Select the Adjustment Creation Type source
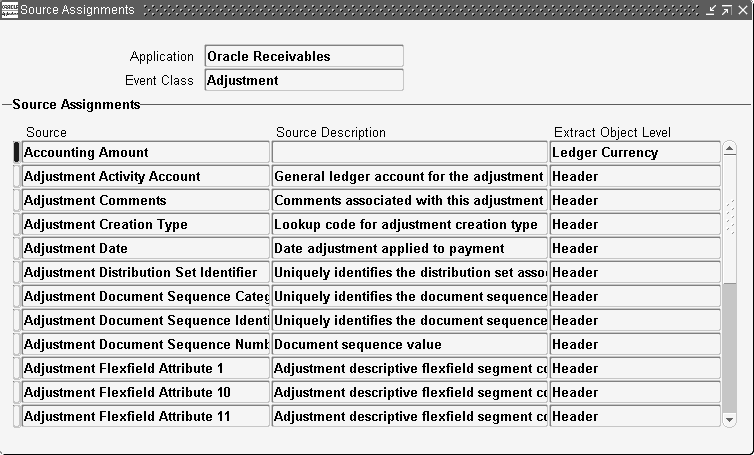 click(x=146, y=224)
